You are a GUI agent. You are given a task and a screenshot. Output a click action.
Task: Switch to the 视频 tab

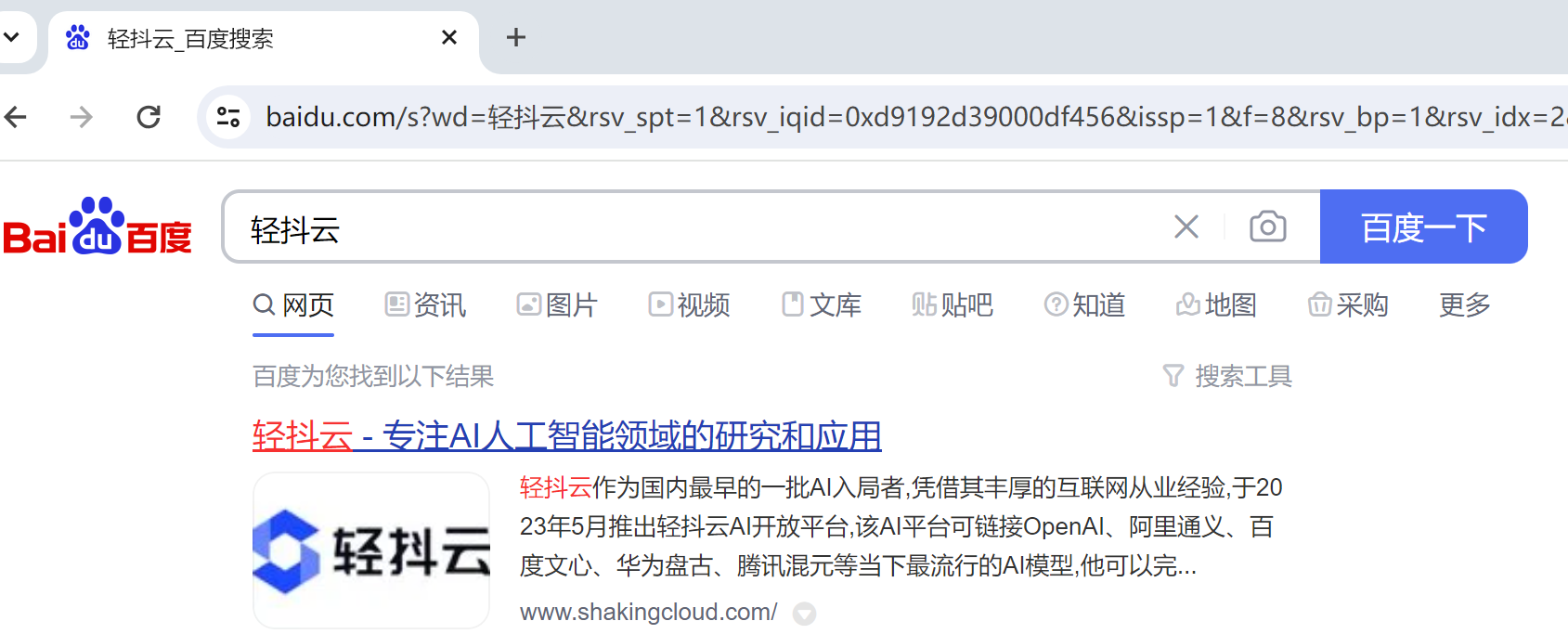(689, 305)
